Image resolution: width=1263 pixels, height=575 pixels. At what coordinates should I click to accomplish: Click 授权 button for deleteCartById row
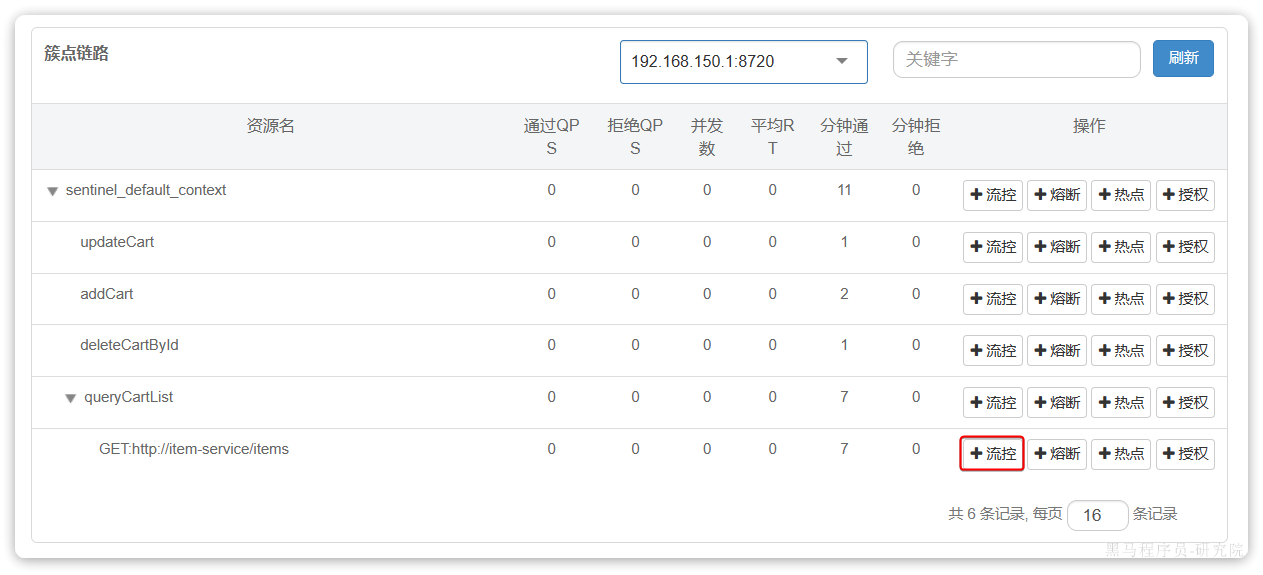pyautogui.click(x=1185, y=351)
